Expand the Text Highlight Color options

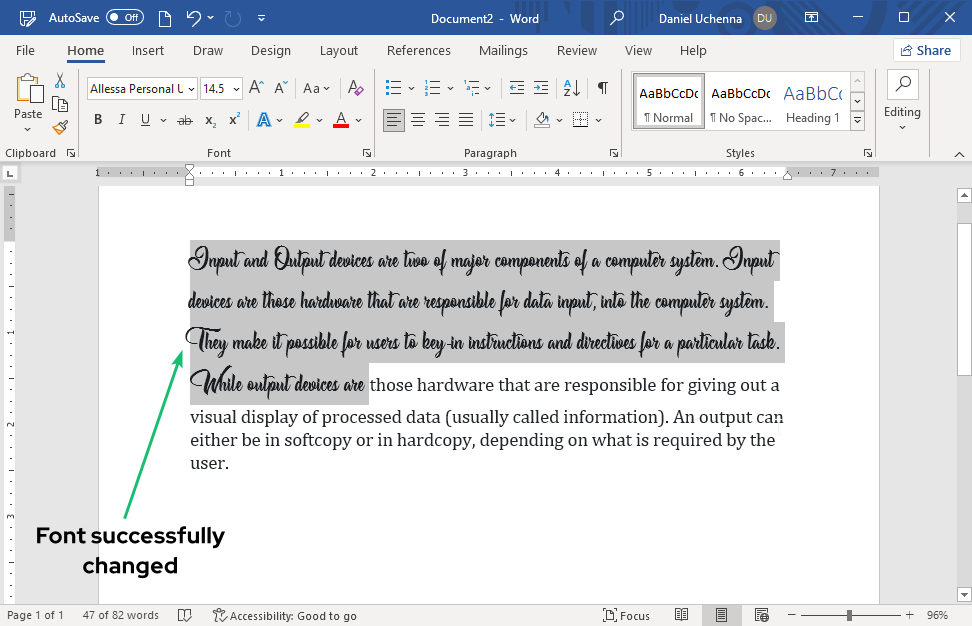point(317,119)
